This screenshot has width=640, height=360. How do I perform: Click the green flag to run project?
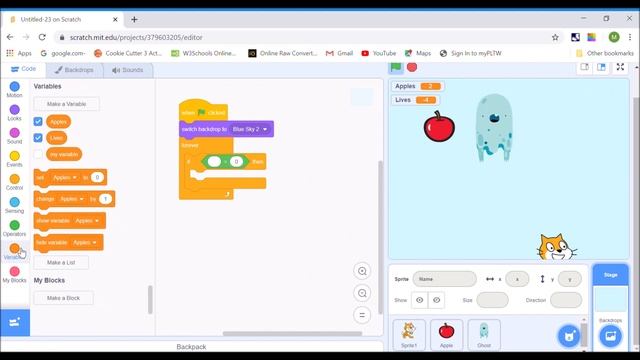396,67
